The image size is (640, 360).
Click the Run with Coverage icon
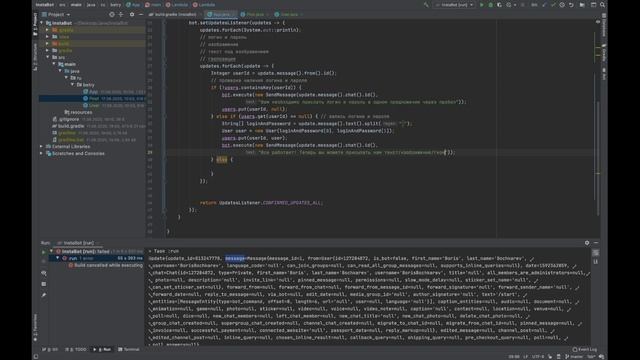499,5
